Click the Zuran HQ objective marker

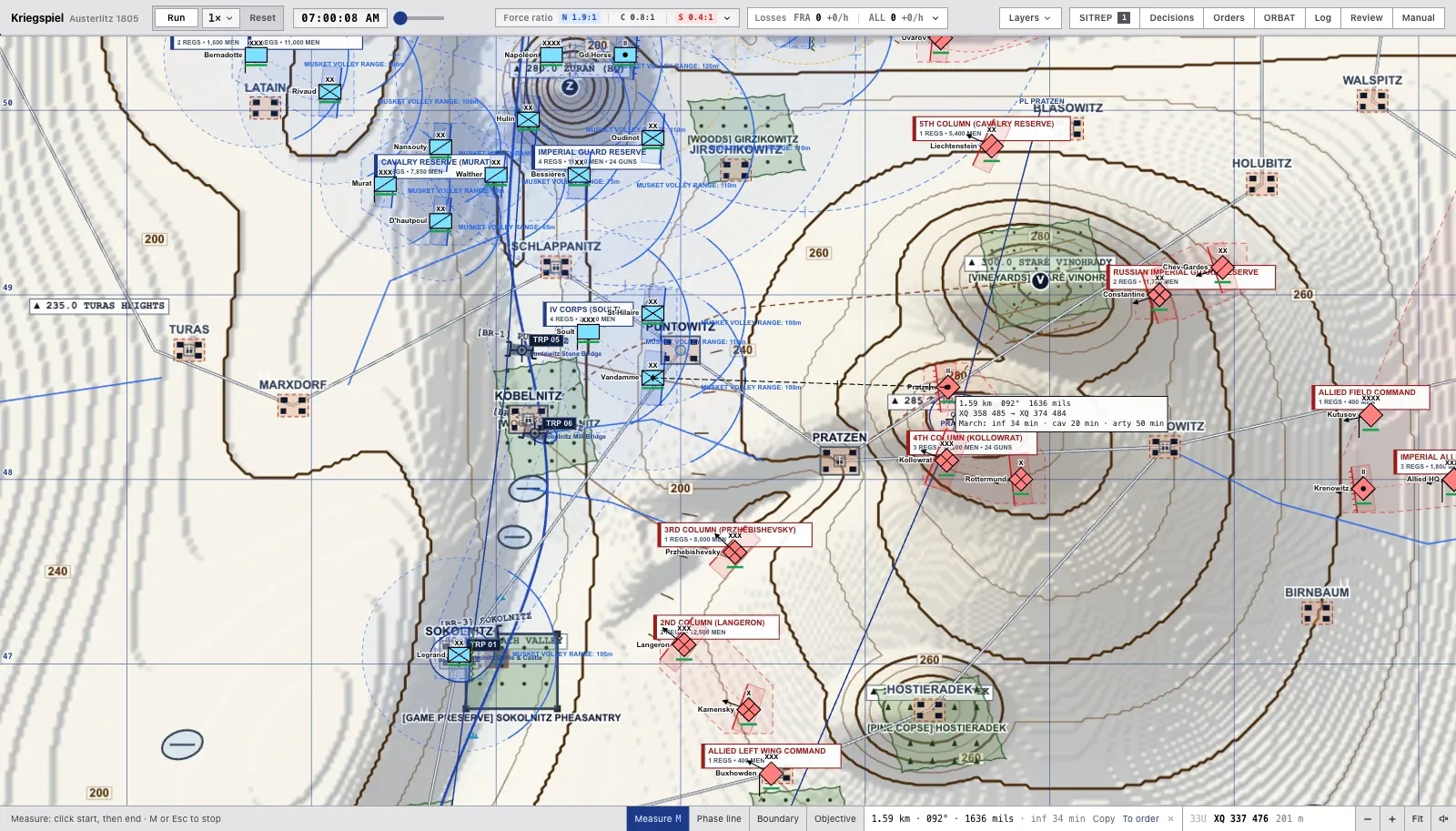pos(570,86)
